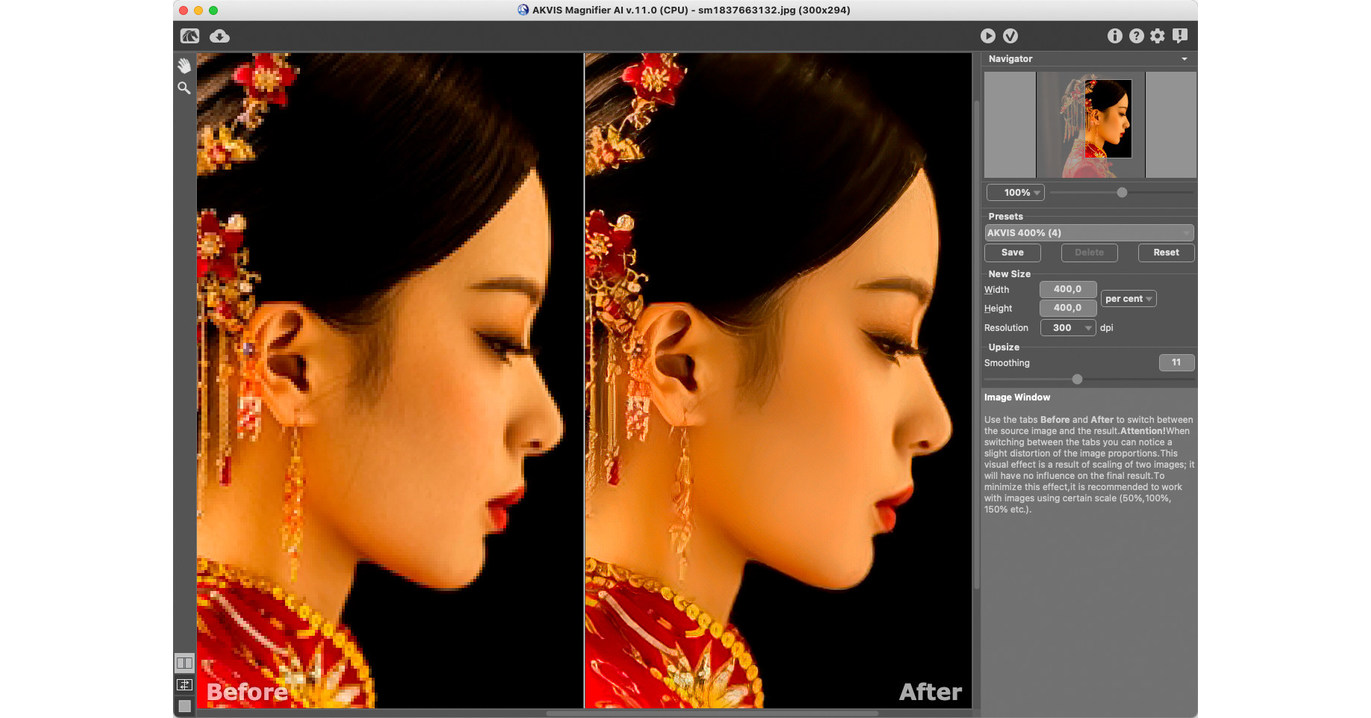Open the 100% zoom level dropdown
Viewport: 1371px width, 718px height.
(x=1015, y=192)
